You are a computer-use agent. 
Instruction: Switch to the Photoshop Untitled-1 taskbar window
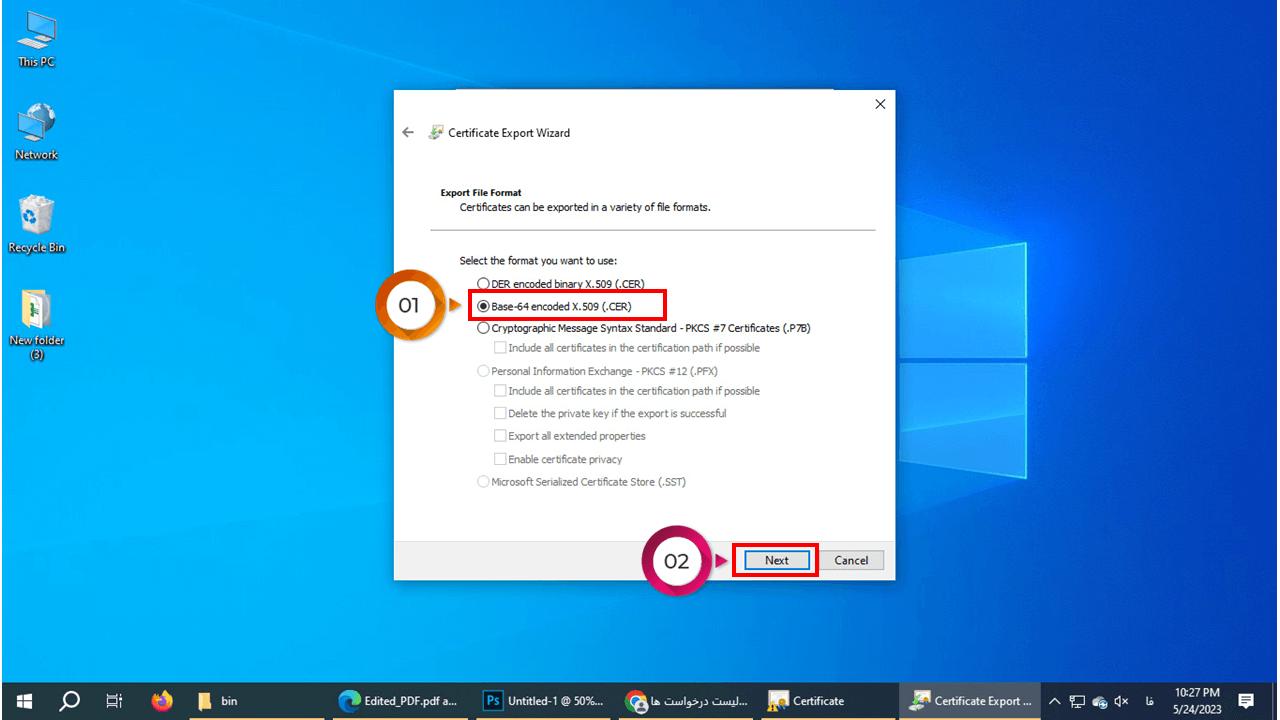(x=544, y=700)
